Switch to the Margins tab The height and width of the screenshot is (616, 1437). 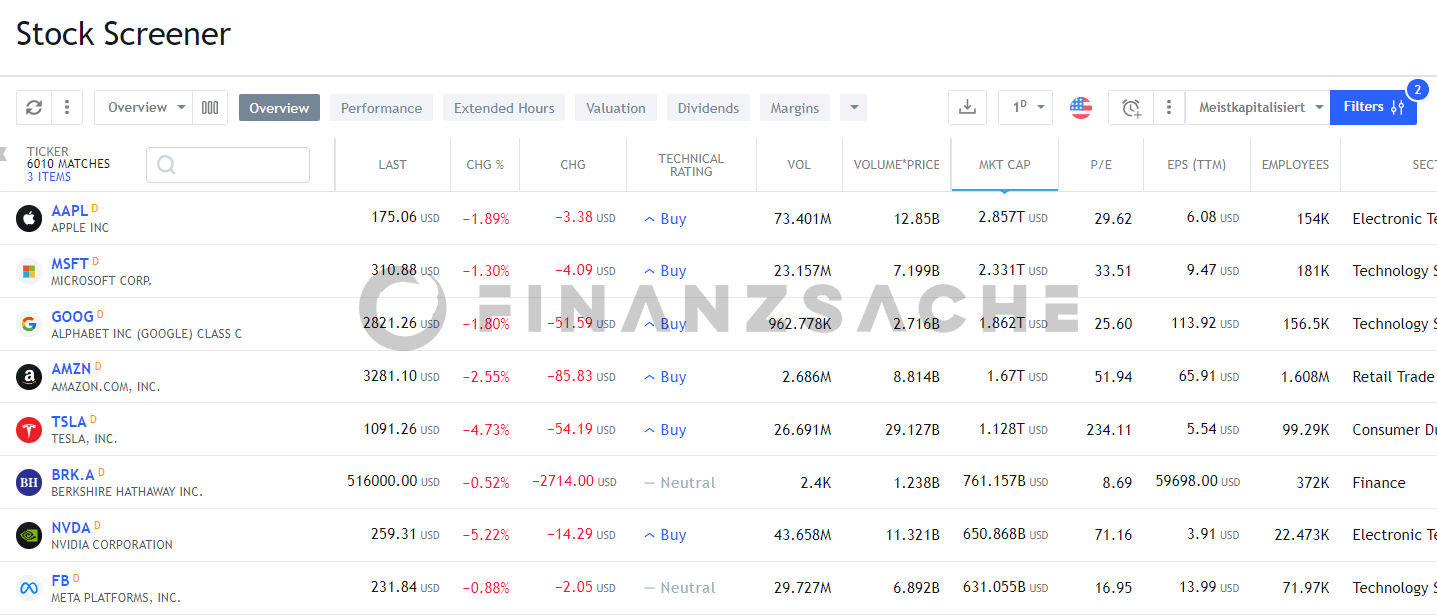[795, 108]
